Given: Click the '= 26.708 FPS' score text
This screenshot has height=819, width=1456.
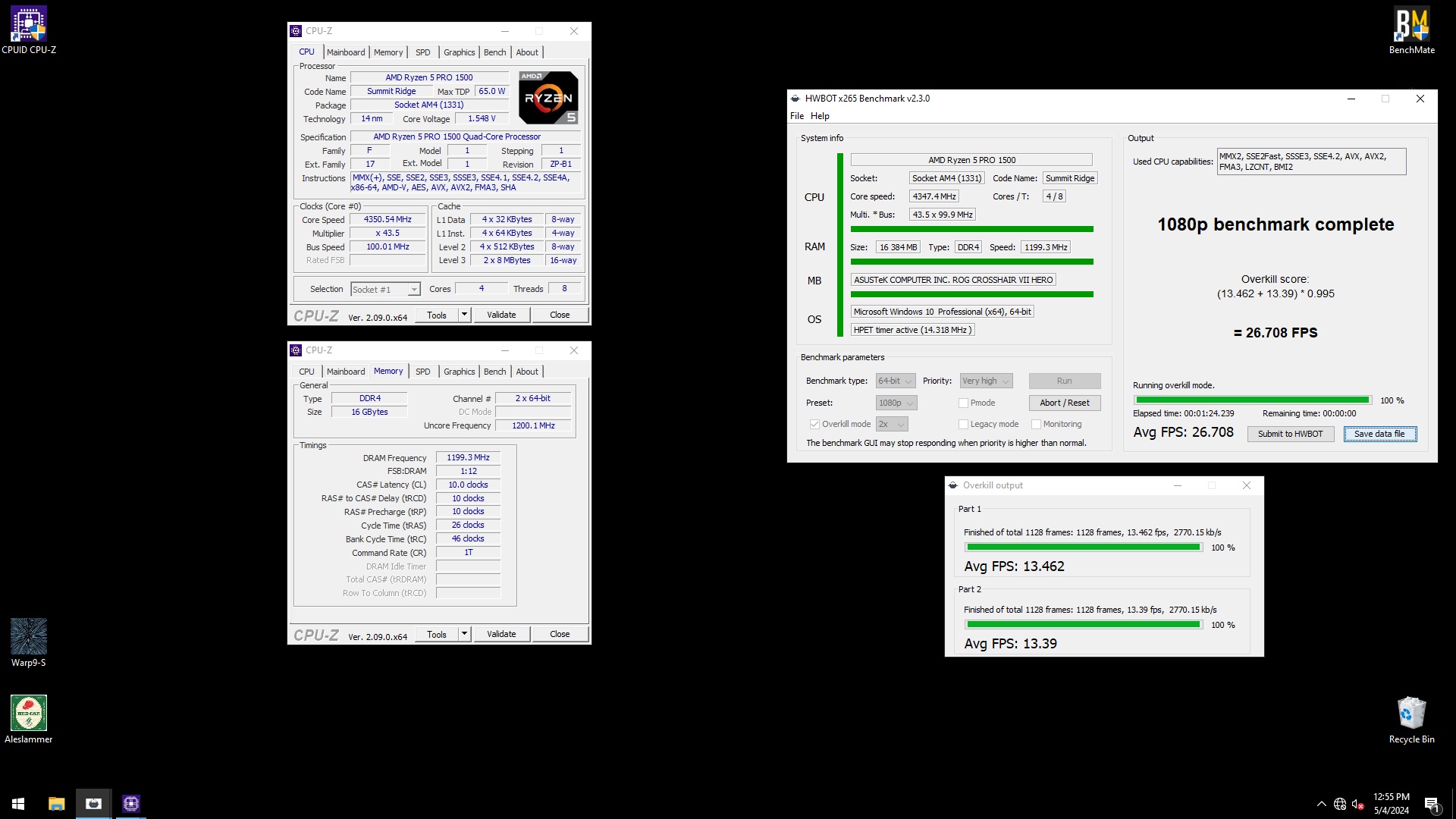Looking at the screenshot, I should click(1276, 333).
